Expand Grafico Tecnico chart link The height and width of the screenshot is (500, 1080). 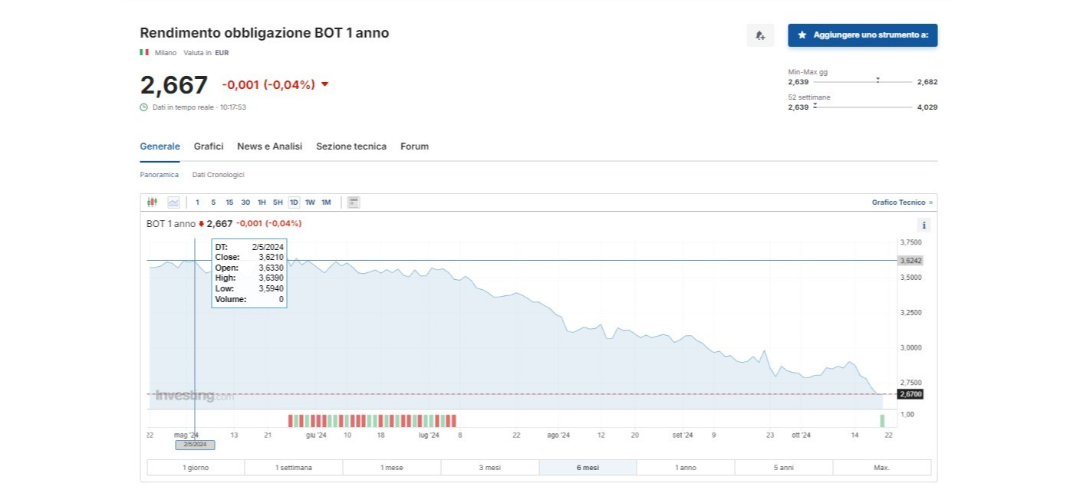(902, 202)
